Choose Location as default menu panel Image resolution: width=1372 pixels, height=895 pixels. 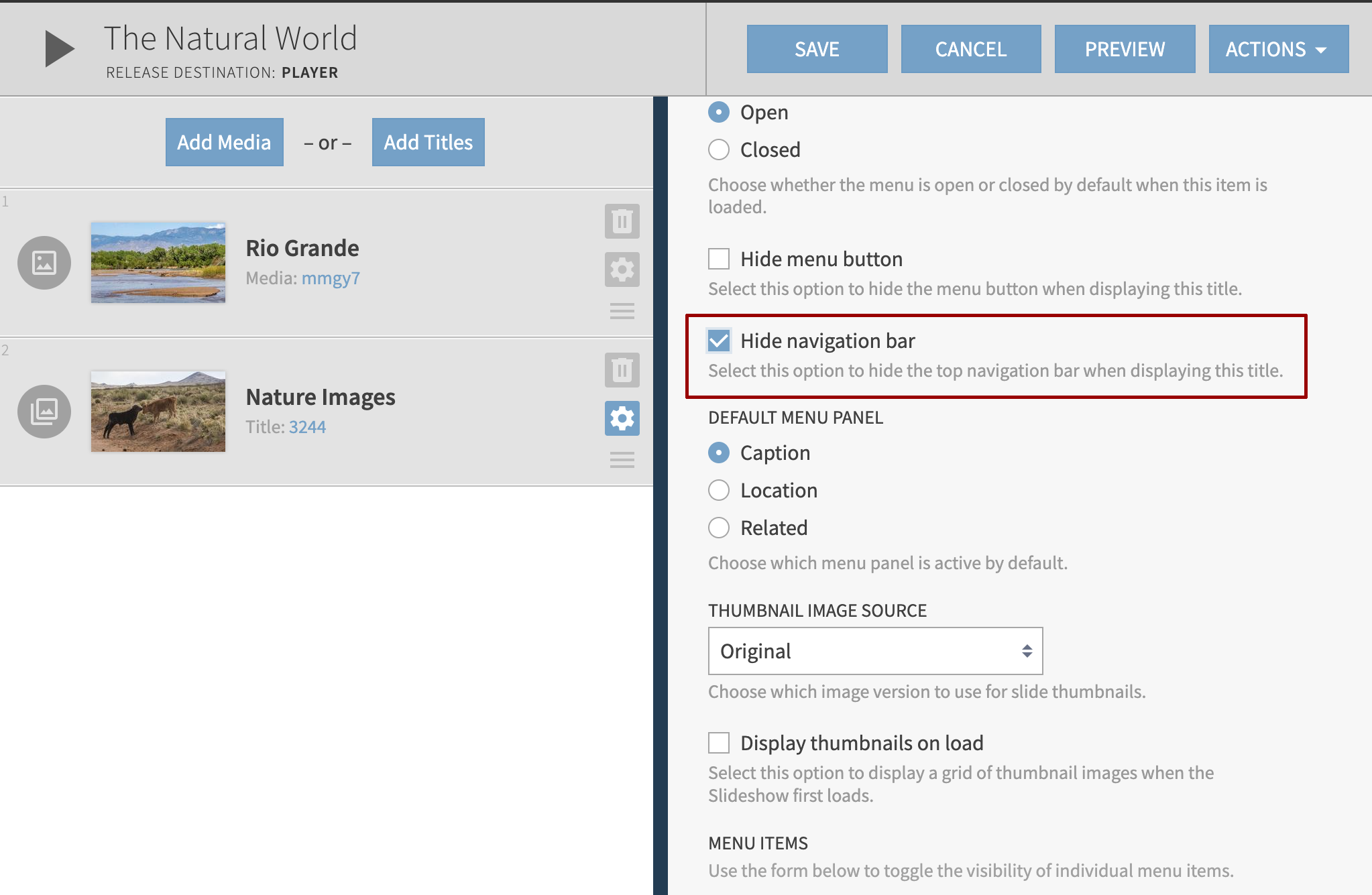click(x=719, y=490)
